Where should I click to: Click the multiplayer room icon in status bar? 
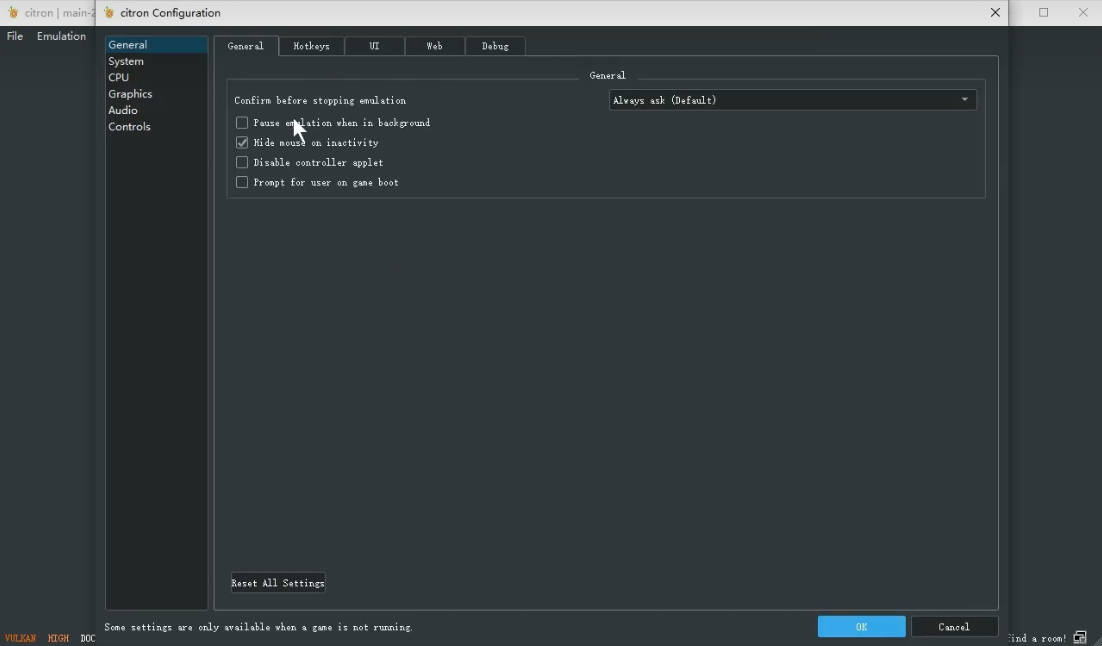click(1080, 638)
